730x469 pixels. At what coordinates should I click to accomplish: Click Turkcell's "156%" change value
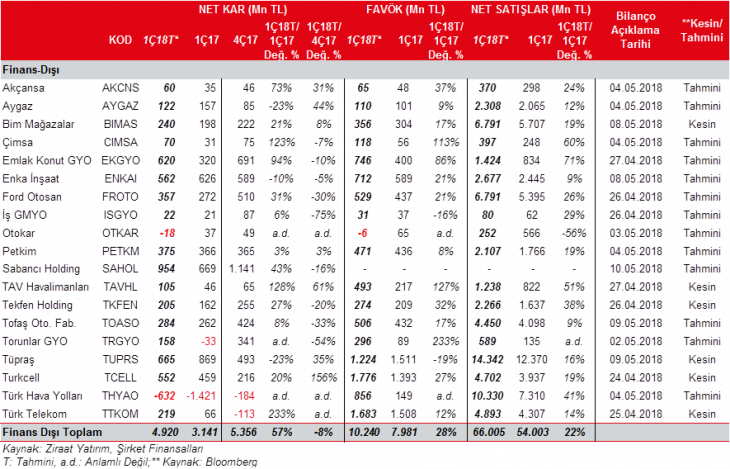(323, 378)
